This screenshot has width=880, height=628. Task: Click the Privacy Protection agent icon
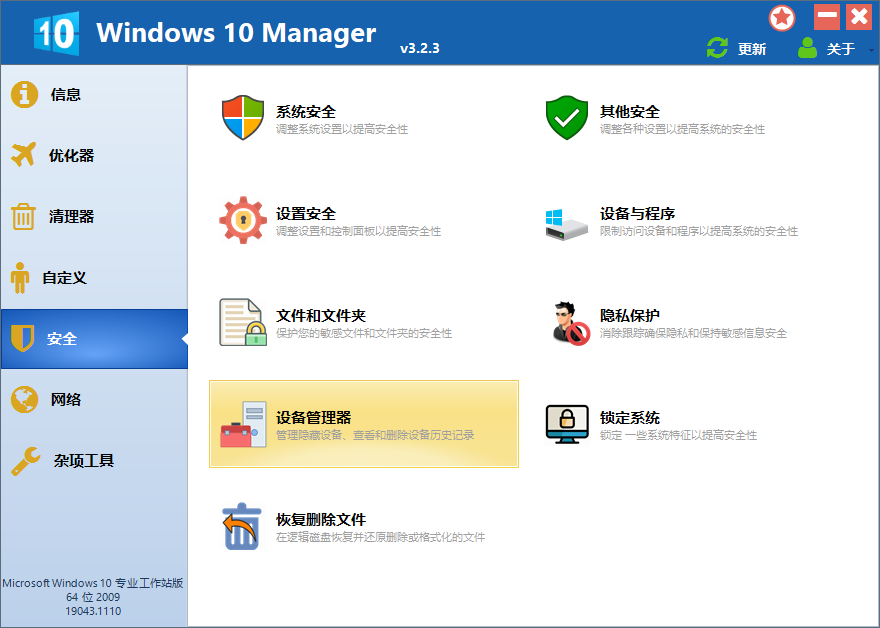click(x=567, y=322)
